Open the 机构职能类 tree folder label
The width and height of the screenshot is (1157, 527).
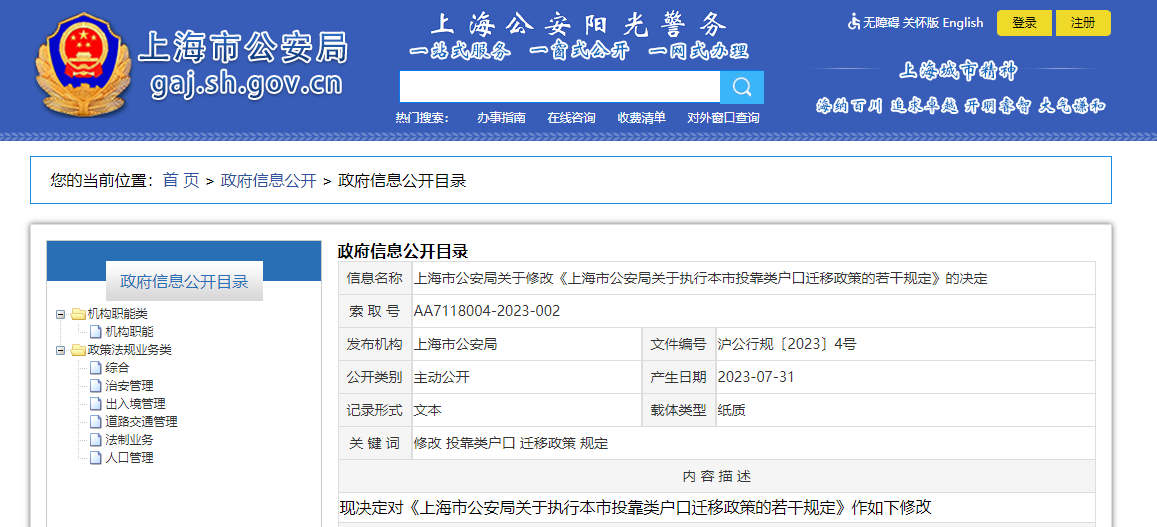pos(117,314)
